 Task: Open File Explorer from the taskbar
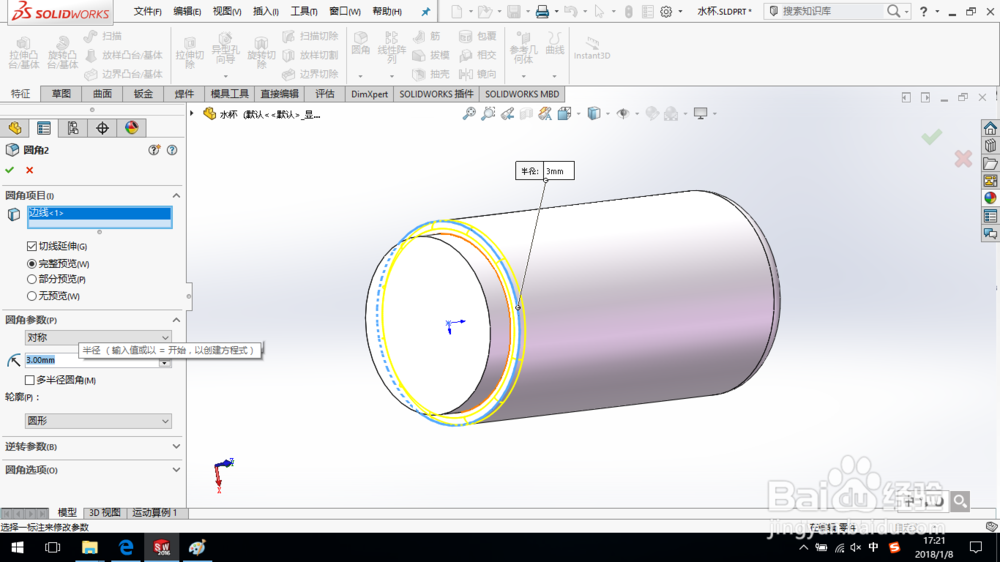coord(89,547)
